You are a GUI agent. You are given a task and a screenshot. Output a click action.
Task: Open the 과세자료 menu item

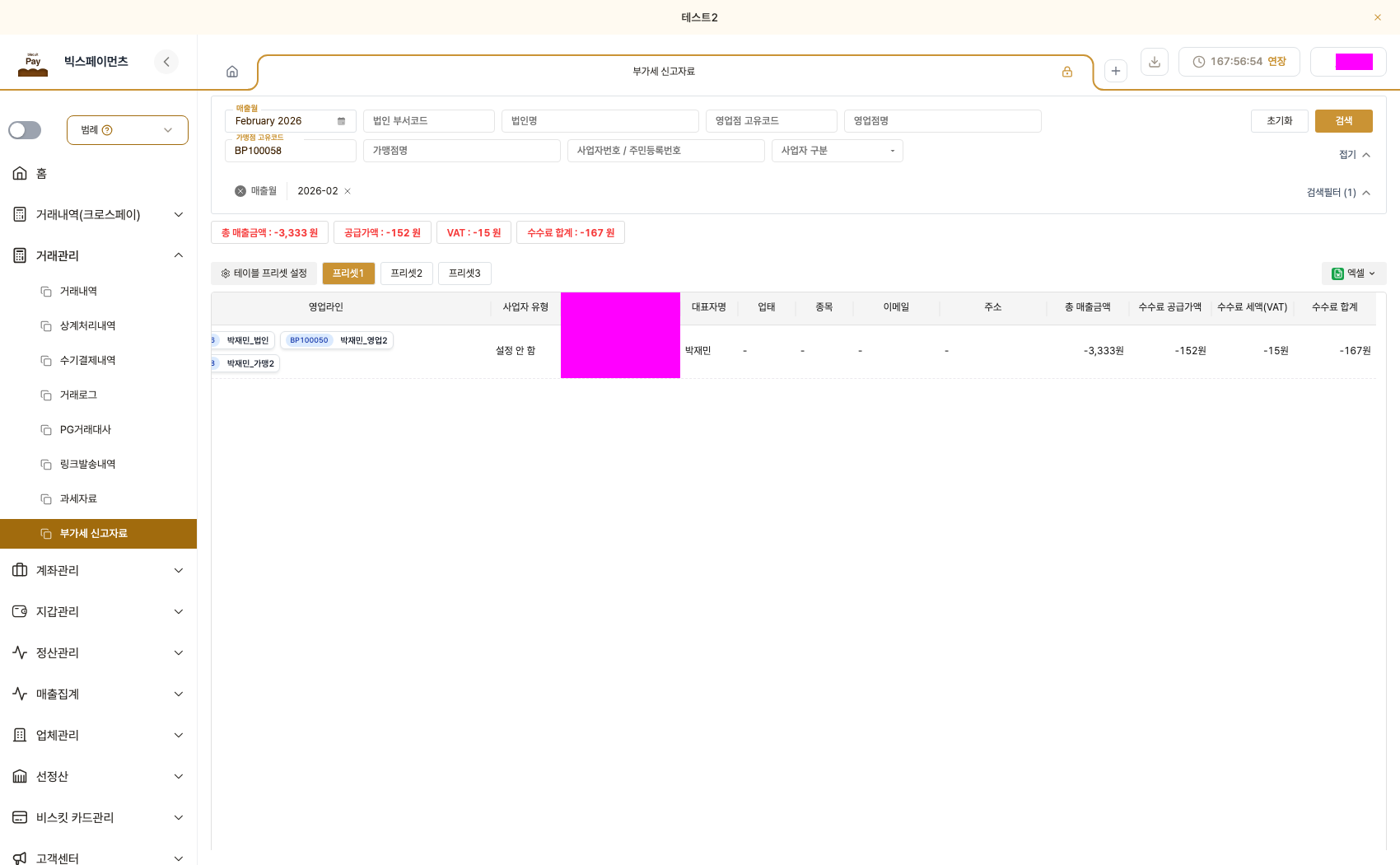coord(78,499)
